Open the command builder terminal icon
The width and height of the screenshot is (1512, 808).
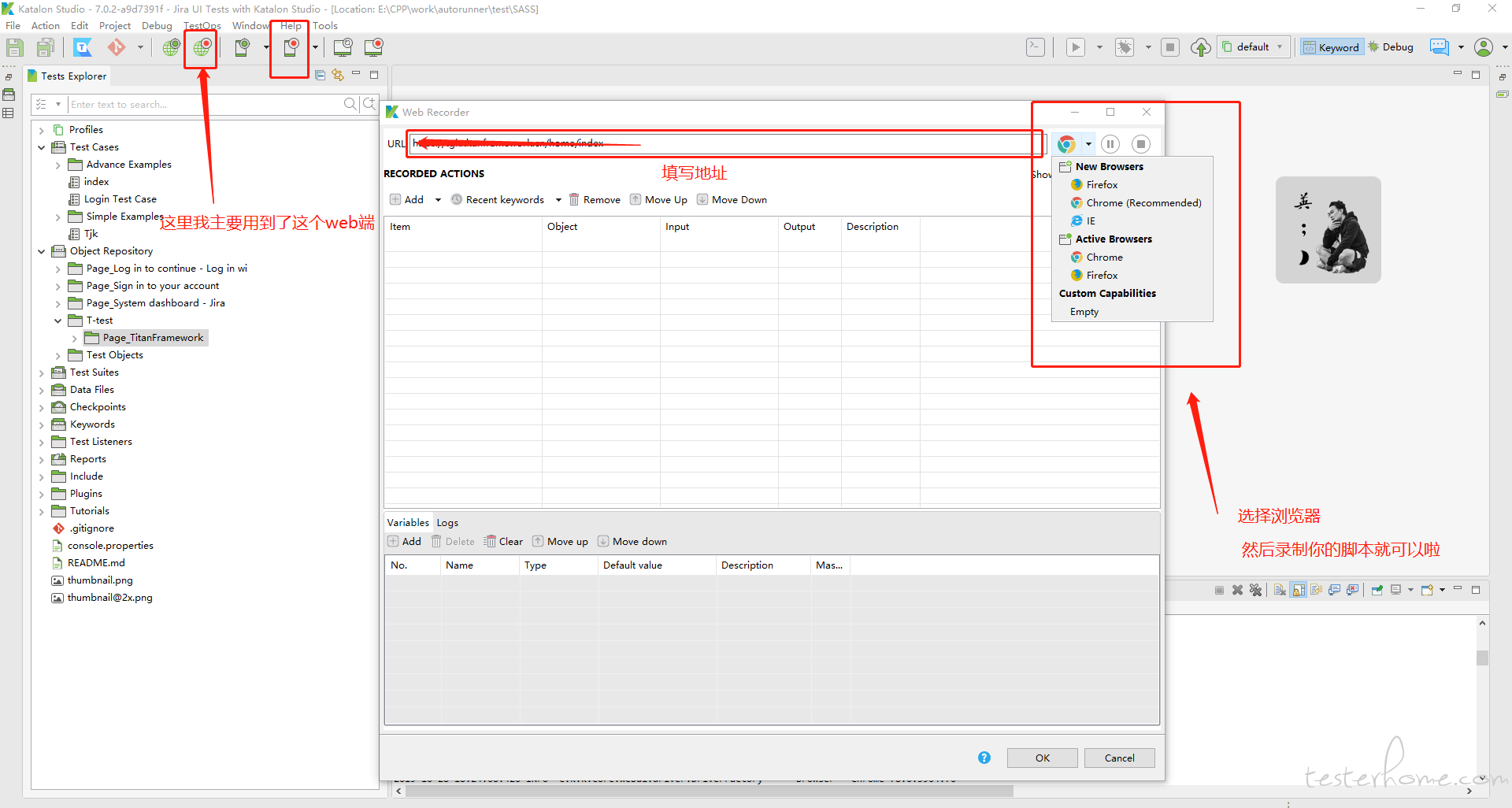click(1036, 47)
